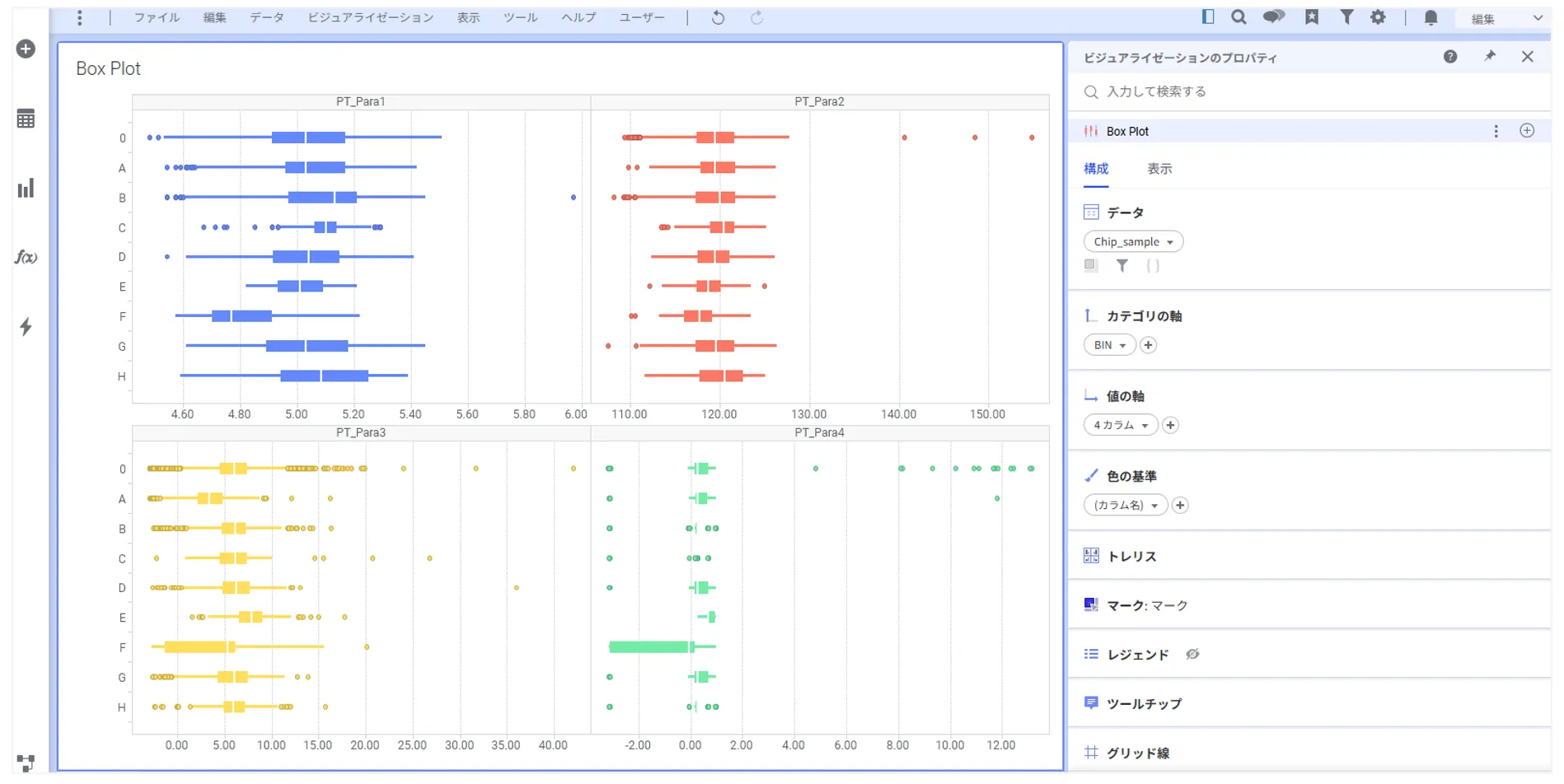Open the f(x) functions panel icon

[x=26, y=258]
